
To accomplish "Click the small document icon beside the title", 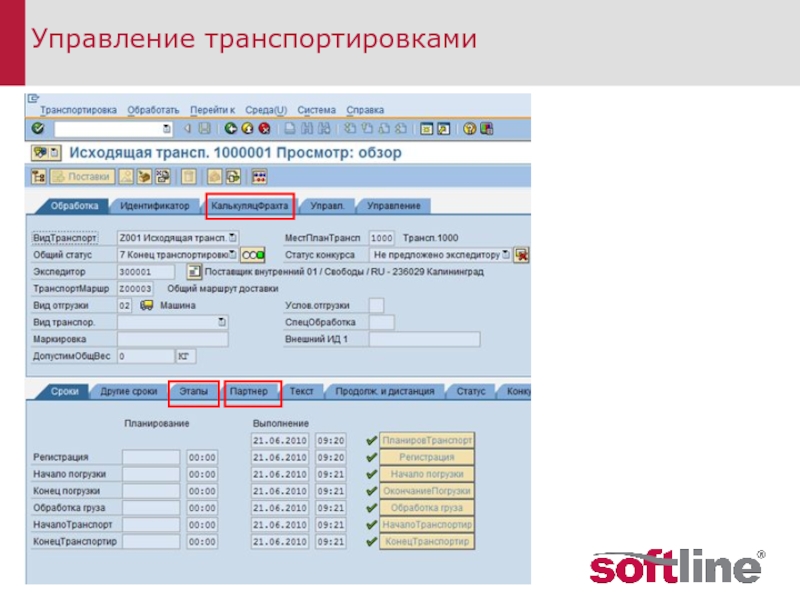I will [55, 153].
